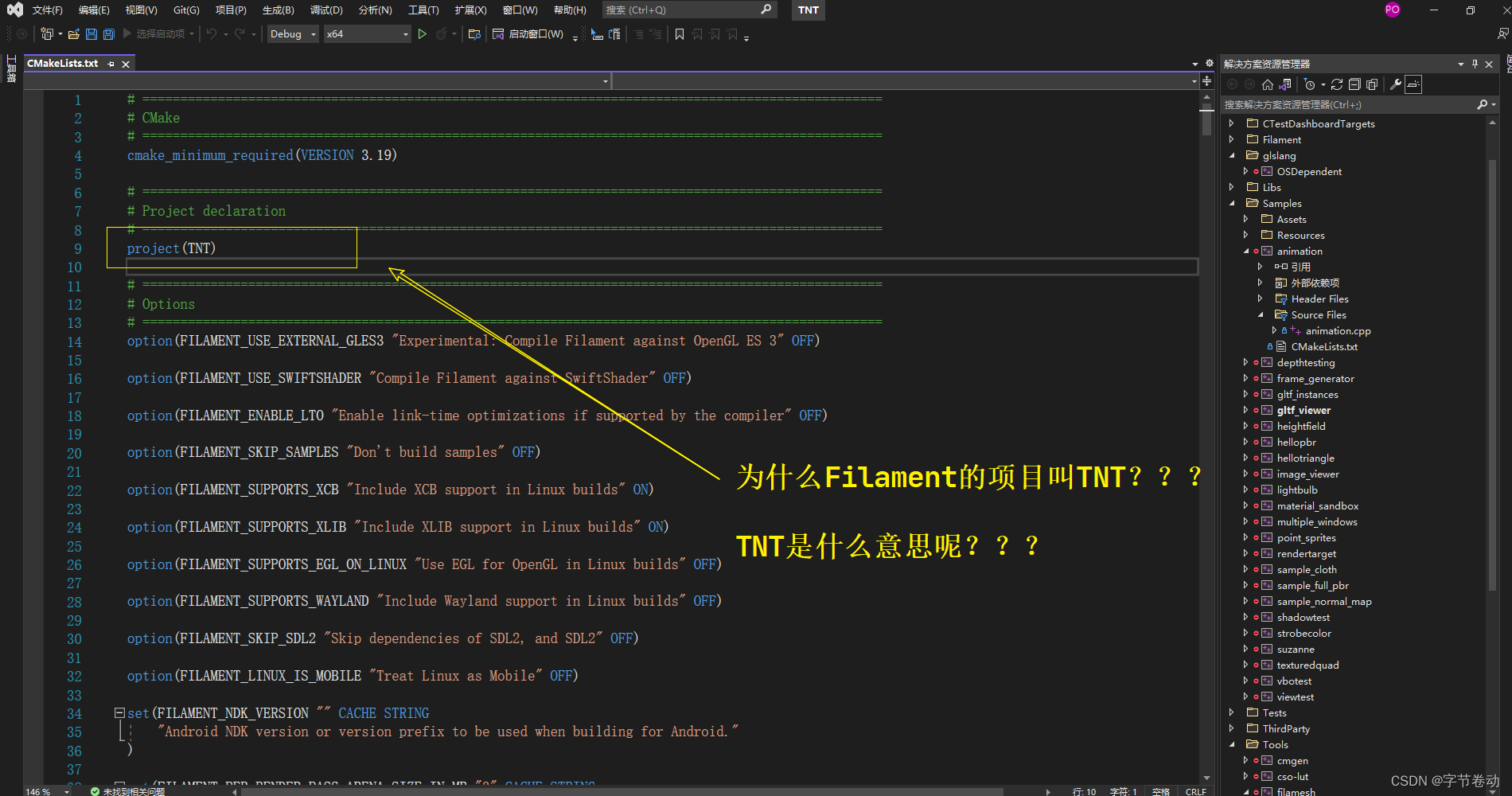This screenshot has width=1512, height=796.
Task: Open the 编辑(E) menu
Action: point(94,10)
